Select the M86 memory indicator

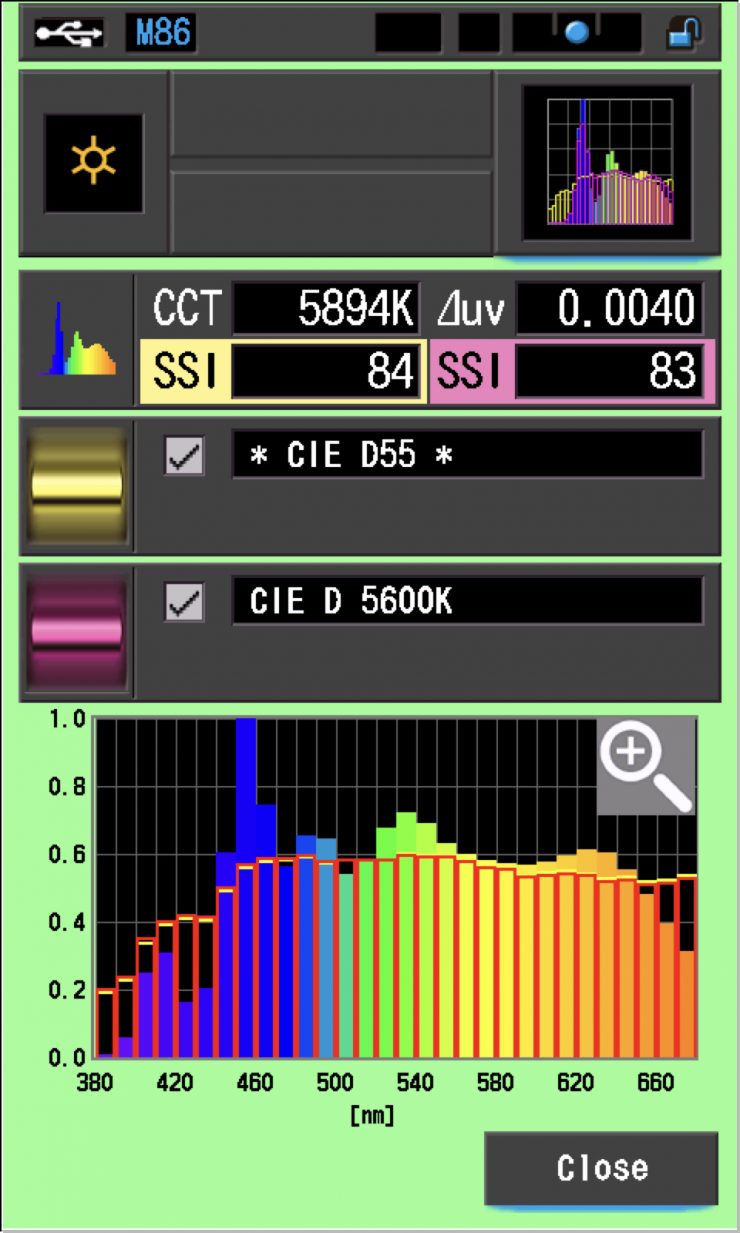click(160, 33)
